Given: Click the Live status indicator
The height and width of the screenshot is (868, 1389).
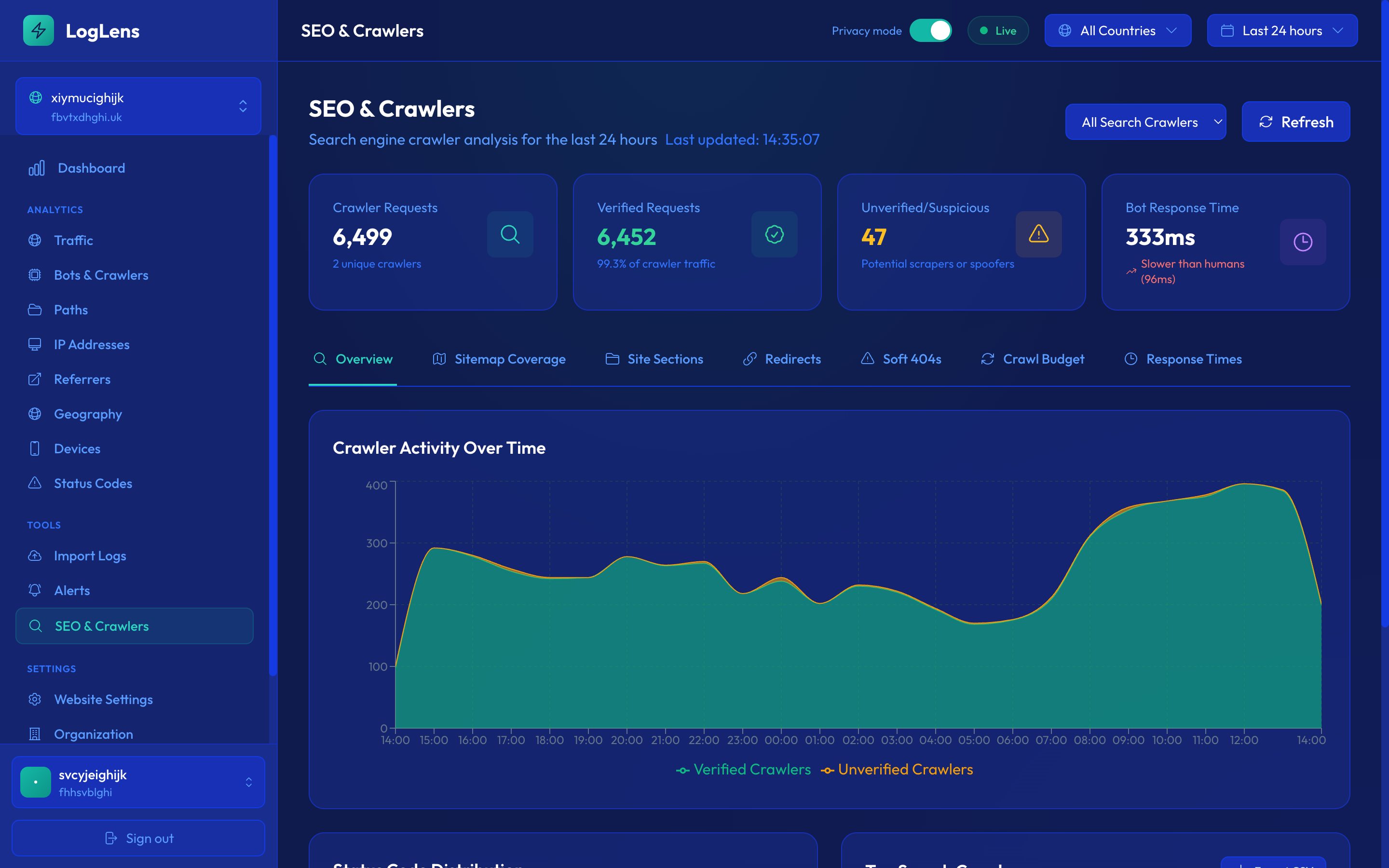Looking at the screenshot, I should point(998,30).
